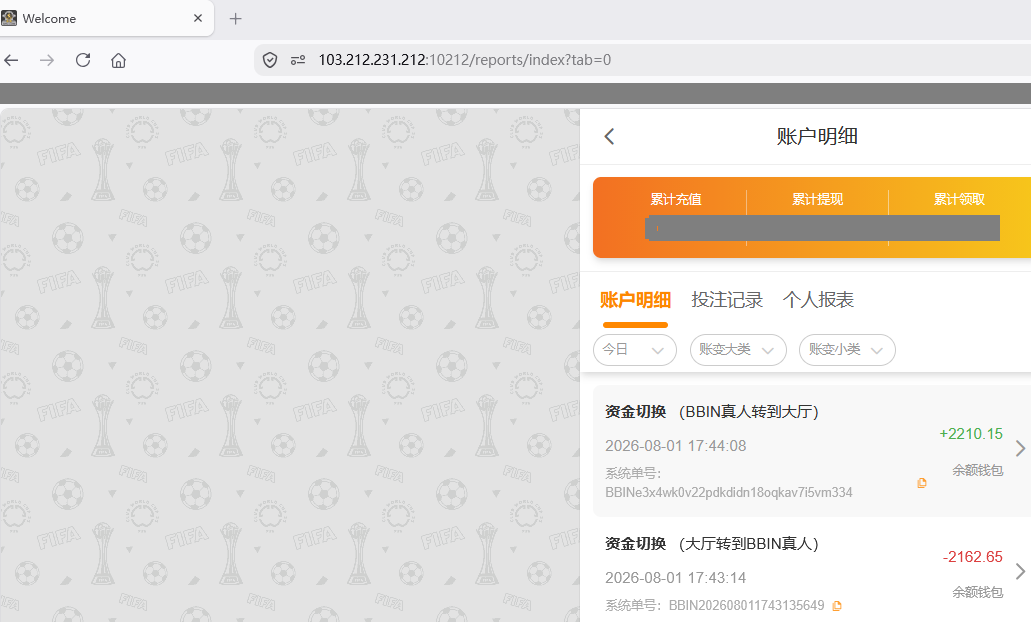
Task: Open site permissions icon in address bar
Action: [298, 60]
